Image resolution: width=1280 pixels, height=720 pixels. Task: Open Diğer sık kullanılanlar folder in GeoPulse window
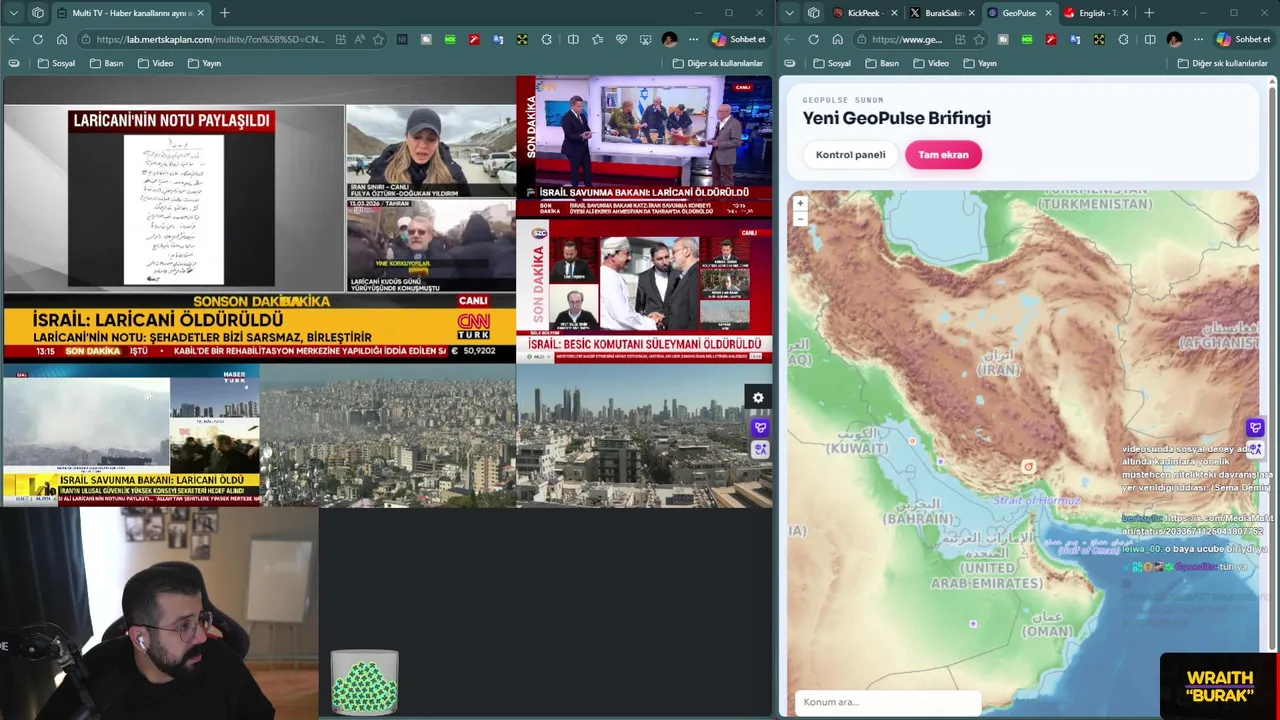pyautogui.click(x=1223, y=63)
